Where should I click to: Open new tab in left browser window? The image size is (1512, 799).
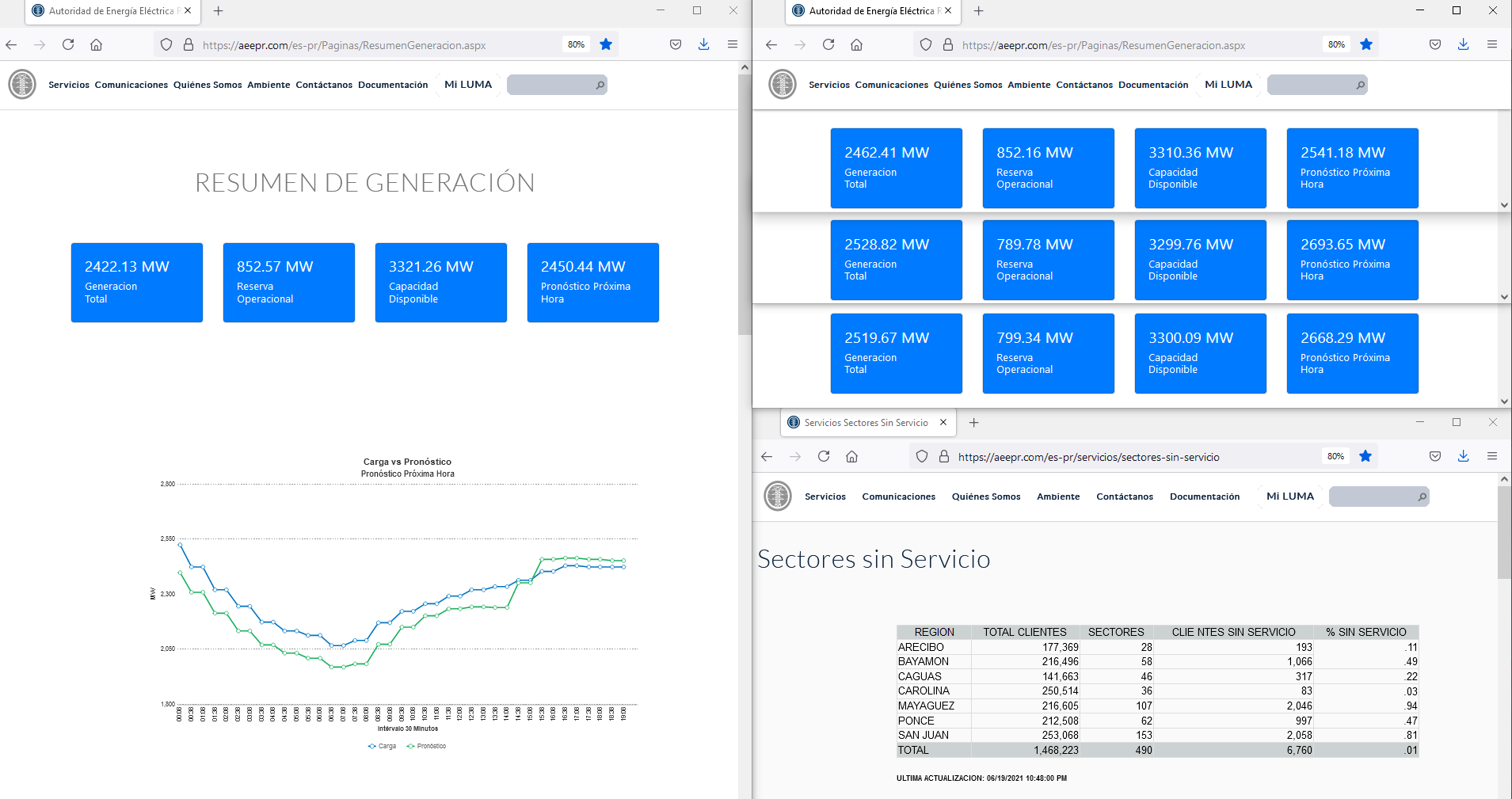point(219,11)
